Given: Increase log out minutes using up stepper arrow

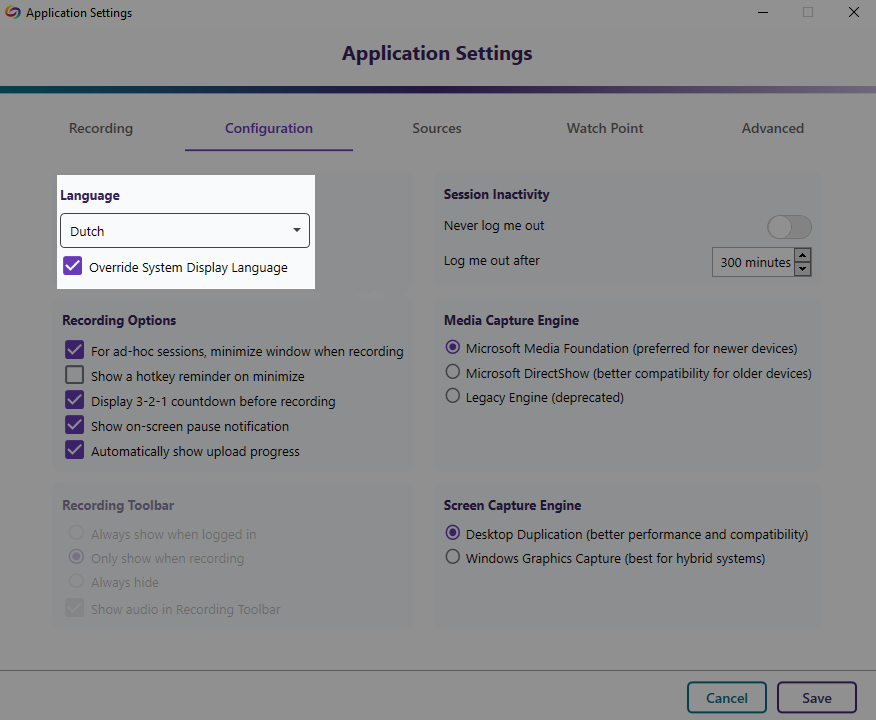Looking at the screenshot, I should 802,255.
